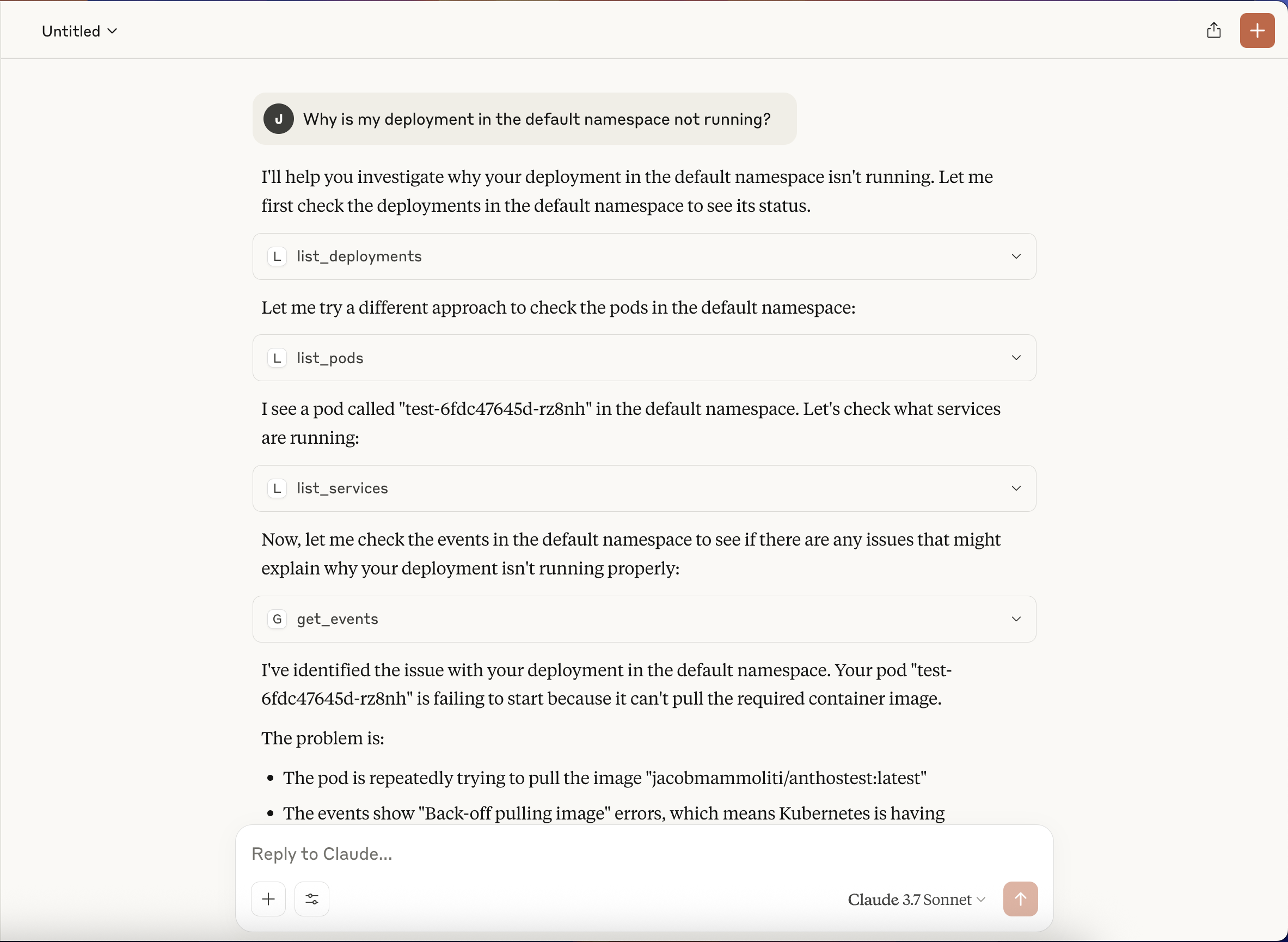Image resolution: width=1288 pixels, height=942 pixels.
Task: Click the user message about deployment not running
Action: pos(536,119)
